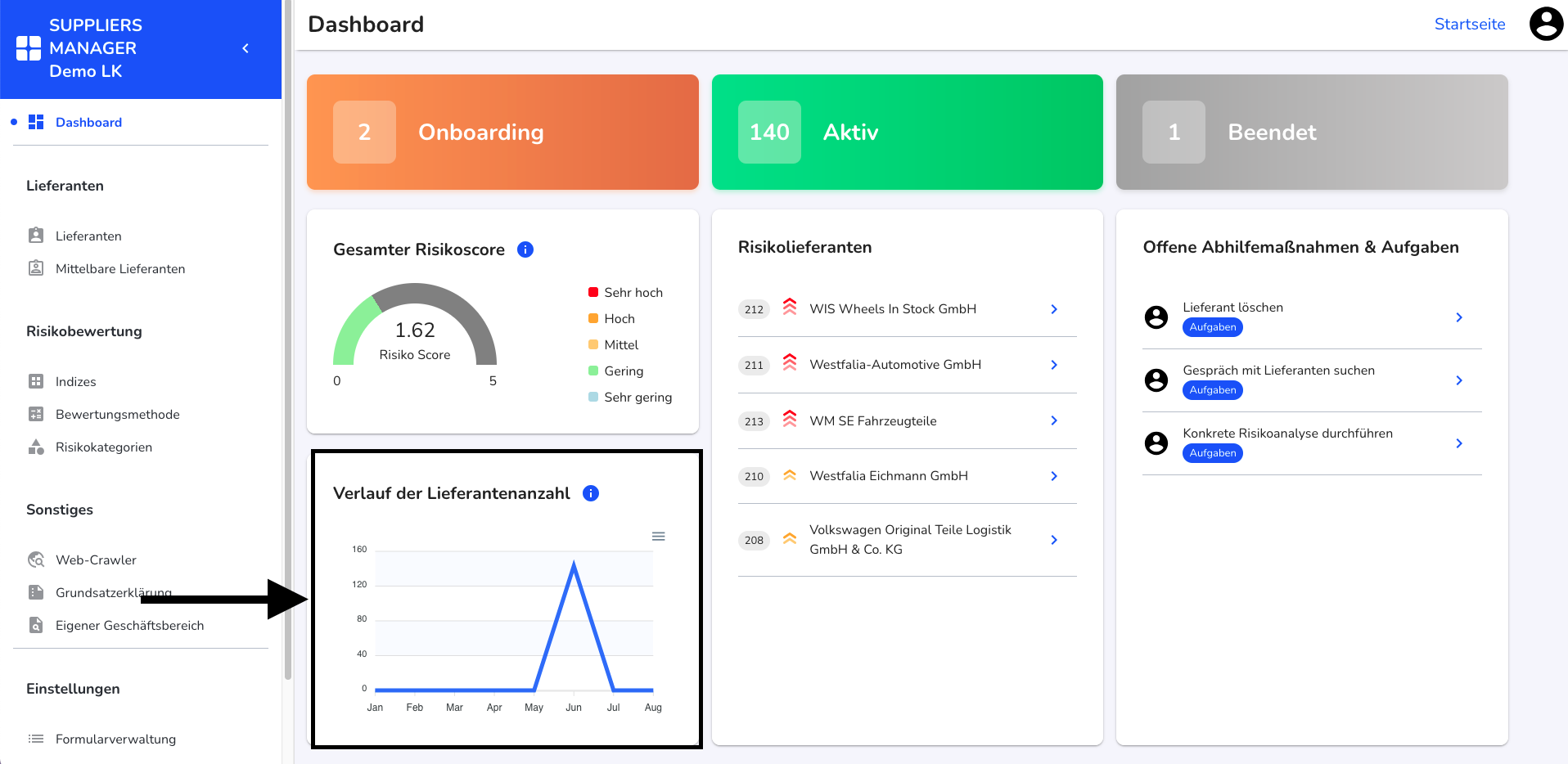Open Volkswagen Original Teile Logistik chevron
The height and width of the screenshot is (764, 1568).
[x=1054, y=540]
